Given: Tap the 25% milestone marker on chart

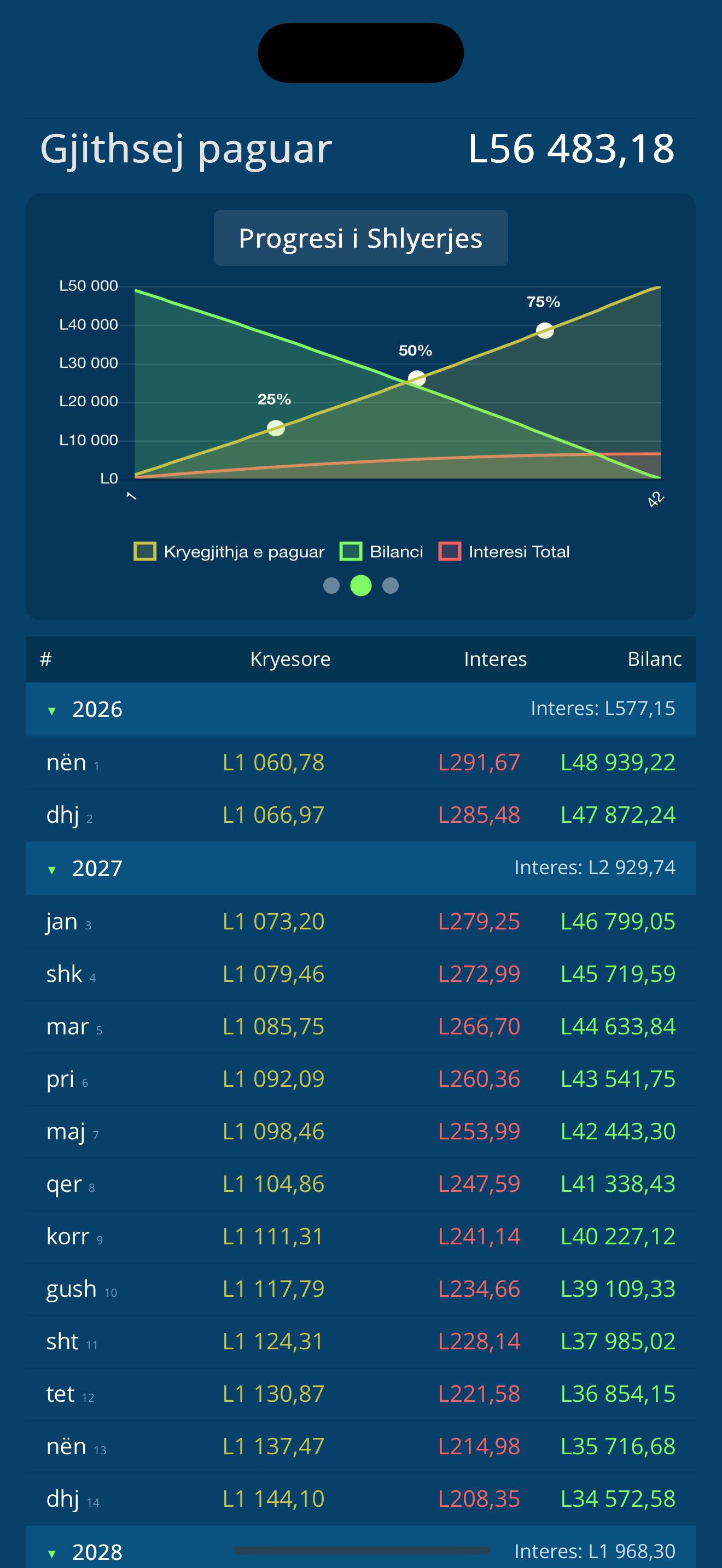Looking at the screenshot, I should pos(276,429).
